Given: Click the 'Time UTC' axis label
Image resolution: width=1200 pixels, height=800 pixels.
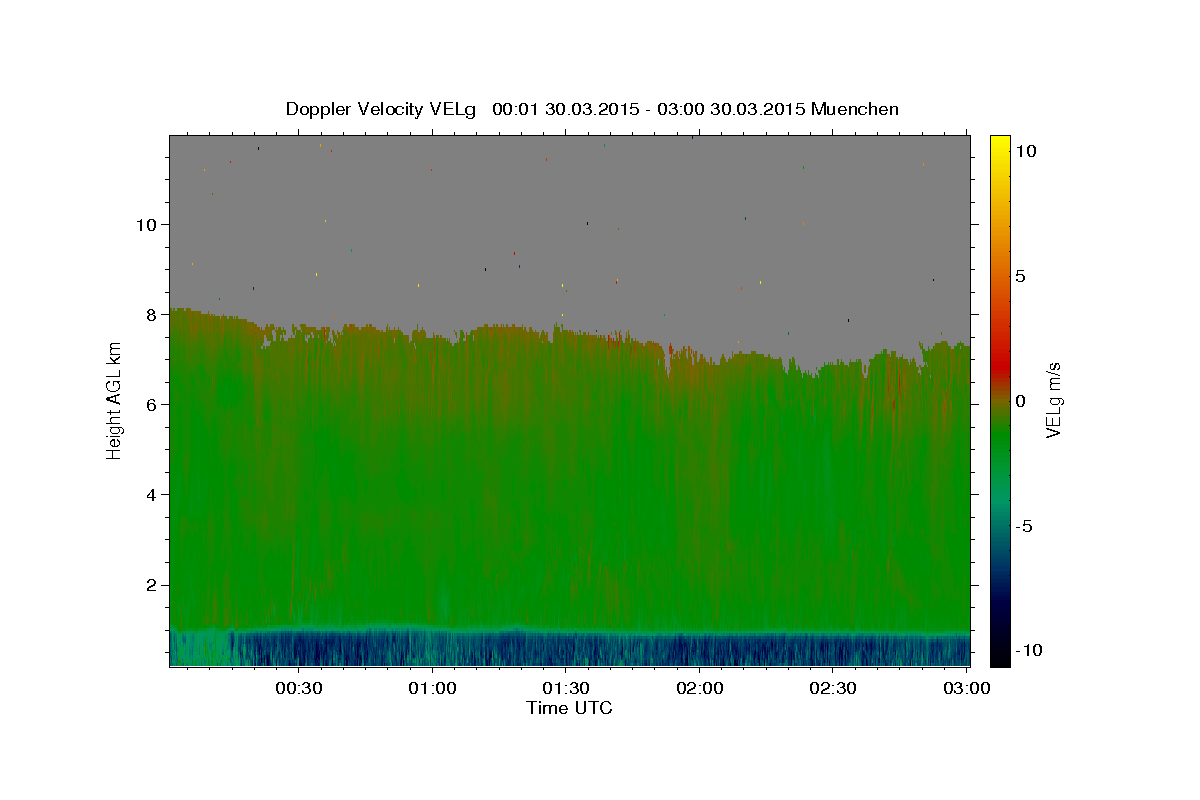Looking at the screenshot, I should [x=569, y=708].
